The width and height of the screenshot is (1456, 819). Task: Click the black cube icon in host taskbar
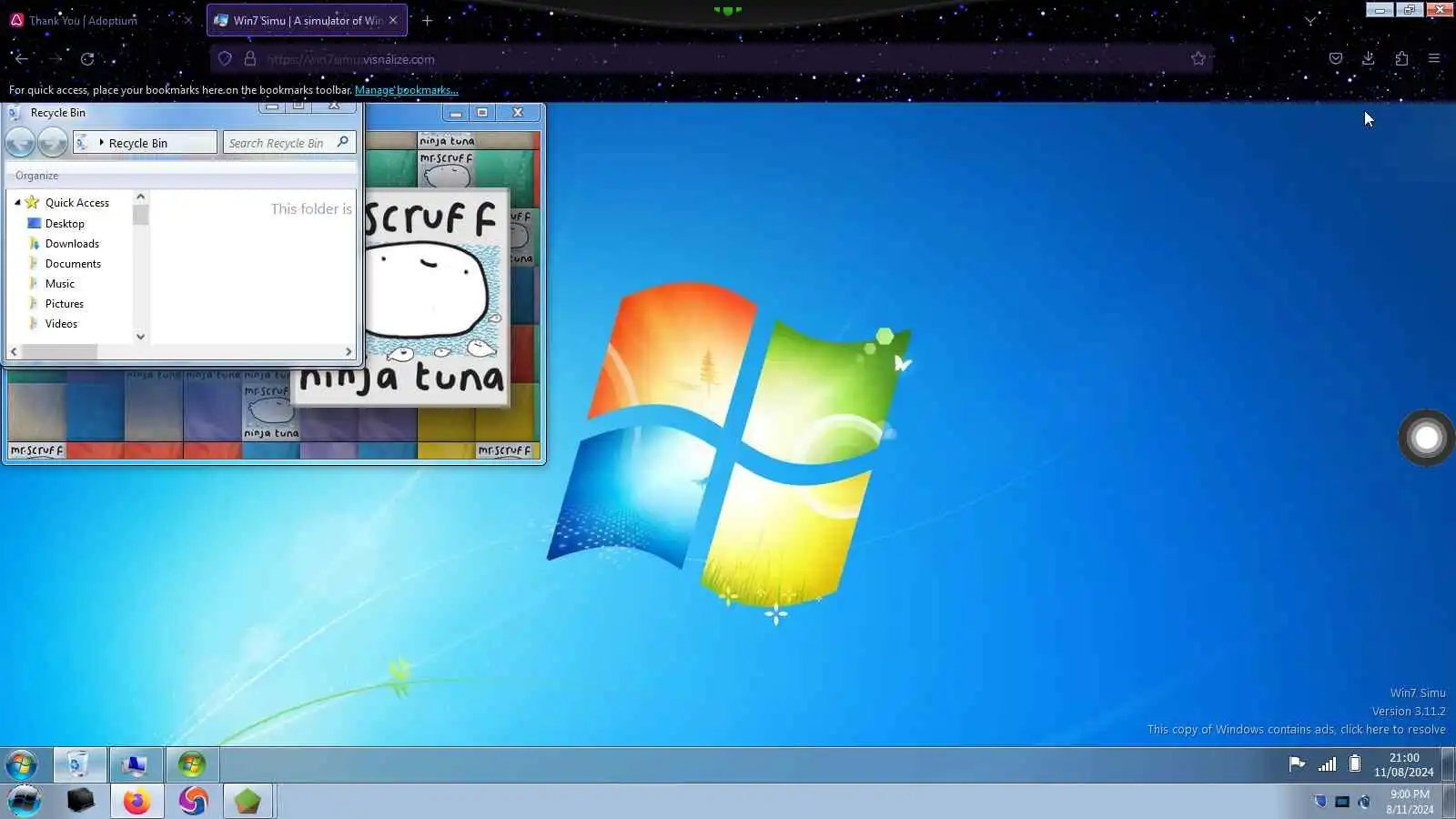[x=80, y=801]
